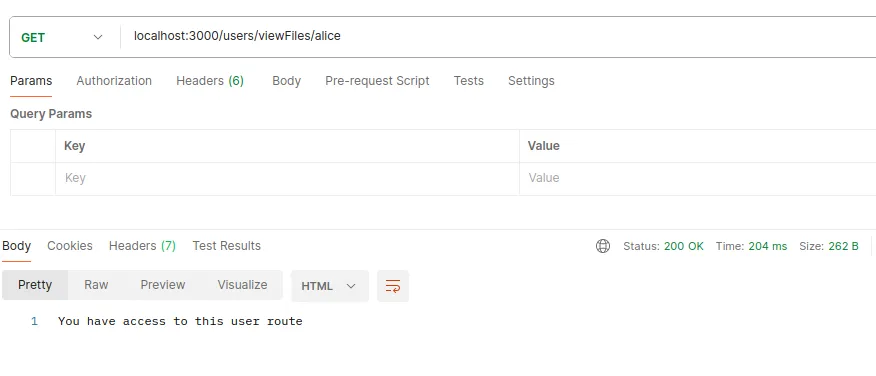The height and width of the screenshot is (376, 876).
Task: Expand the HTML response format dropdown
Action: (330, 286)
